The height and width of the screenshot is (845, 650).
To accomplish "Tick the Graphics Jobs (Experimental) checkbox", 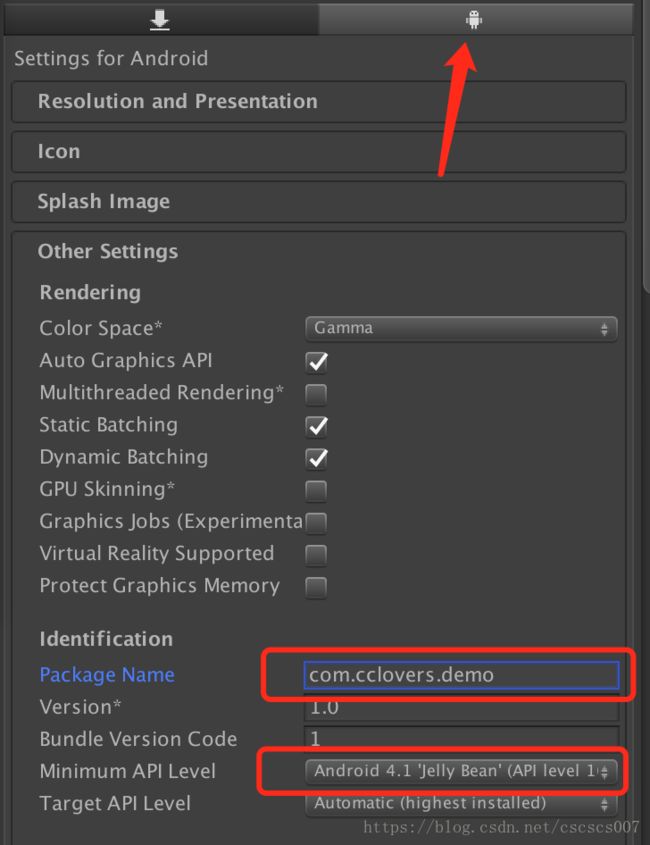I will click(x=316, y=523).
